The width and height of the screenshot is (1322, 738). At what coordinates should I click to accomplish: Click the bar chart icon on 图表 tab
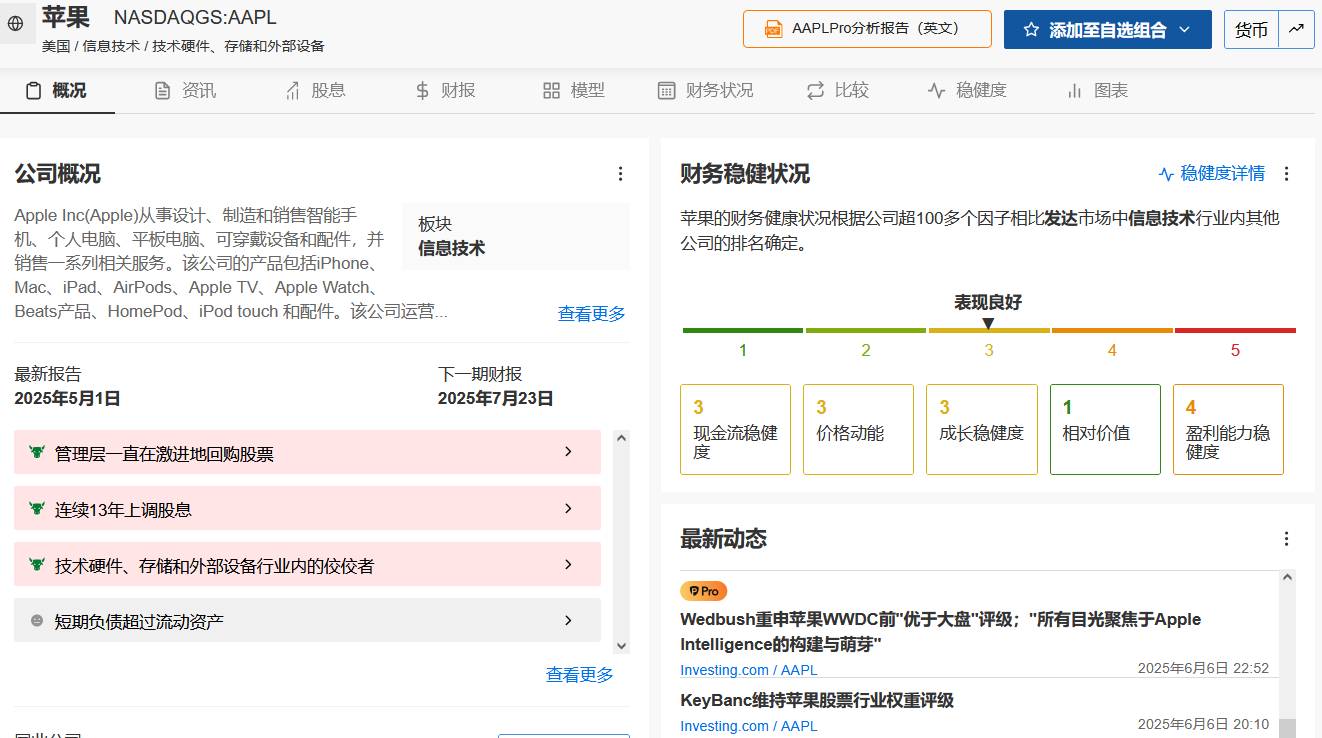tap(1075, 91)
